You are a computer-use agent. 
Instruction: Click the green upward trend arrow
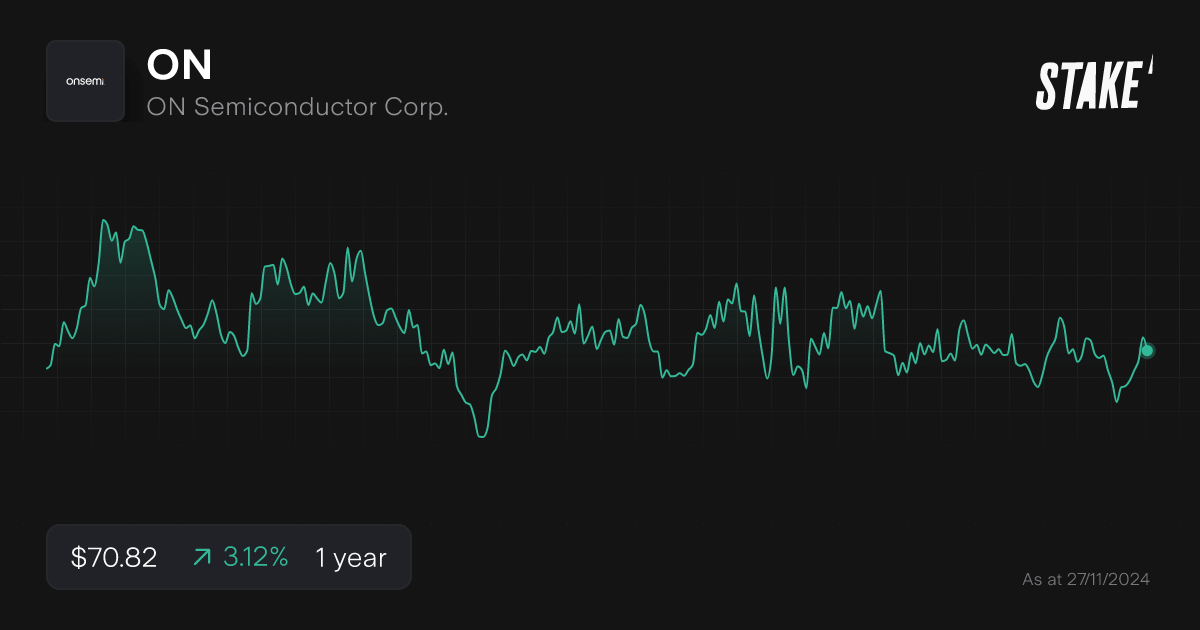201,557
